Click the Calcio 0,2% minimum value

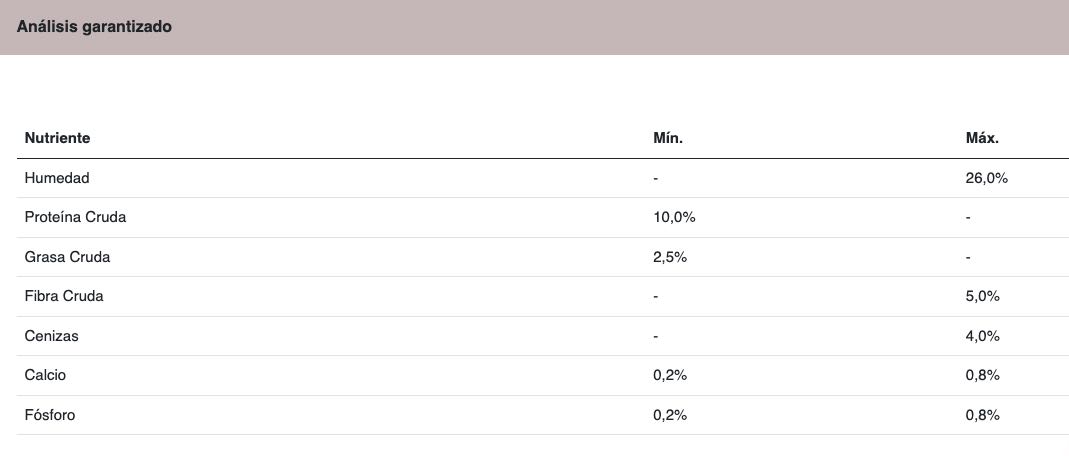pyautogui.click(x=670, y=376)
